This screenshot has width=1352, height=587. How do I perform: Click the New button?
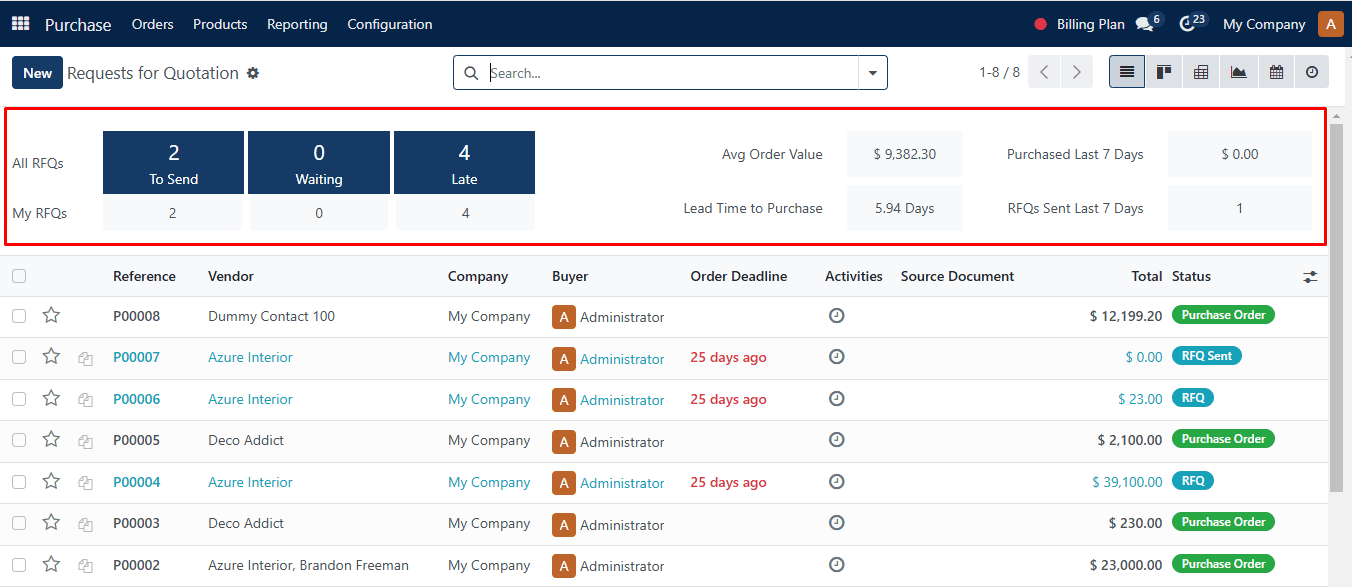coord(38,73)
